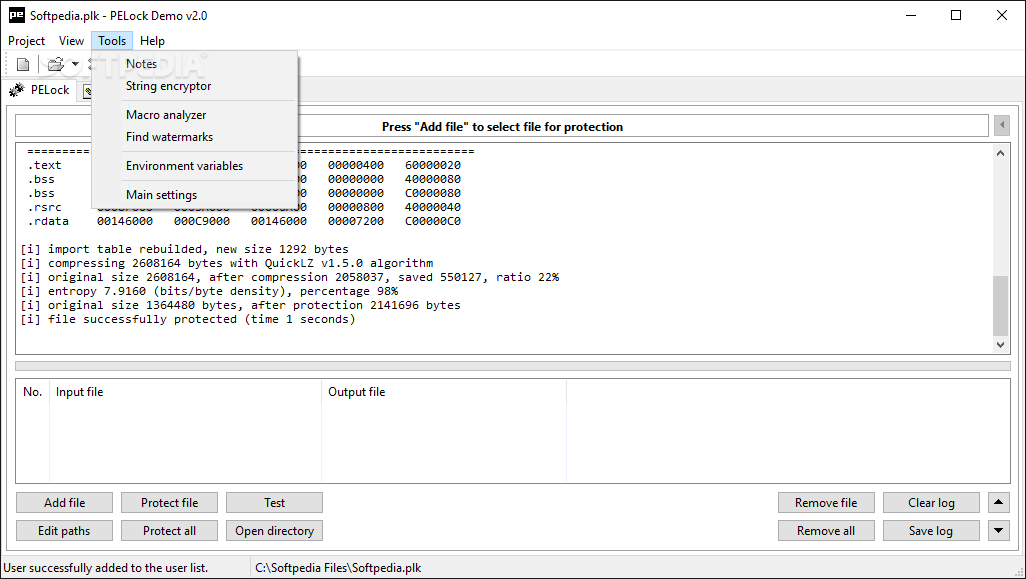Click the PE application icon in the title bar
Screen dimensions: 1026x579
click(x=16, y=15)
